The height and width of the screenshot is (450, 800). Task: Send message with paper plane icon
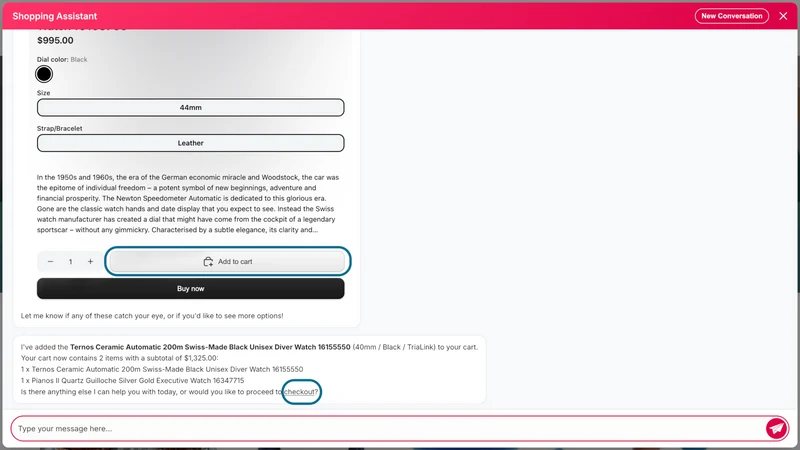pyautogui.click(x=776, y=428)
